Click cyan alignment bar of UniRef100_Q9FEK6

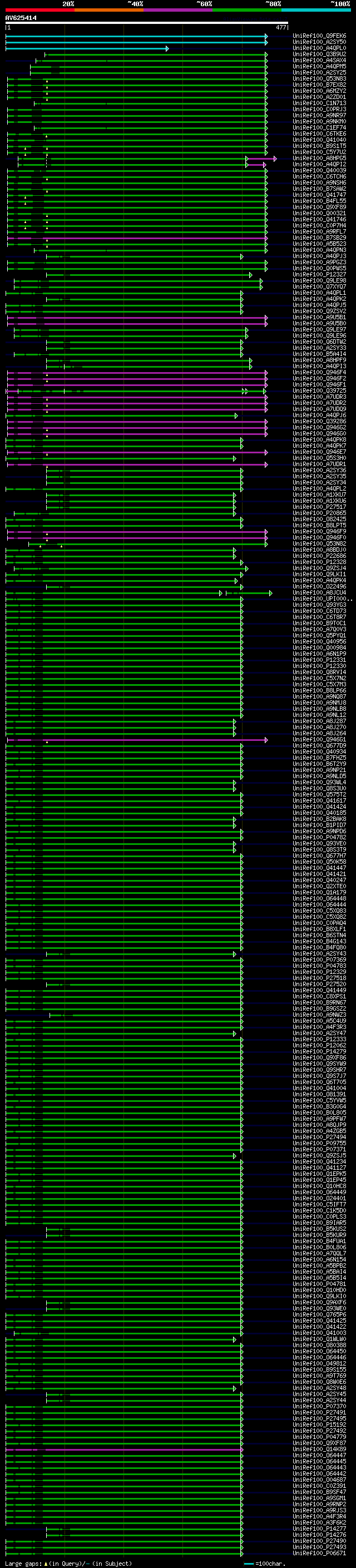click(x=136, y=36)
